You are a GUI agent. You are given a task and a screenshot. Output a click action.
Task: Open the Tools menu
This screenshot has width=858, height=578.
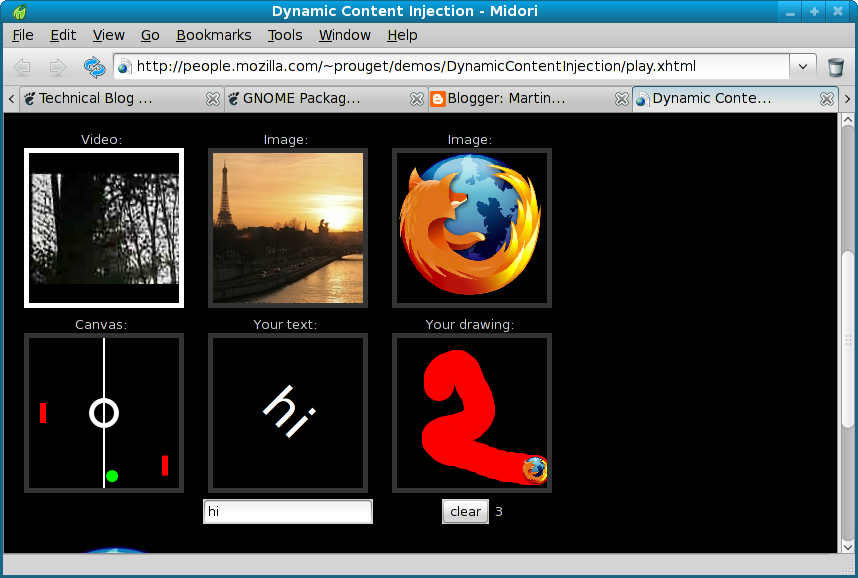pos(285,35)
